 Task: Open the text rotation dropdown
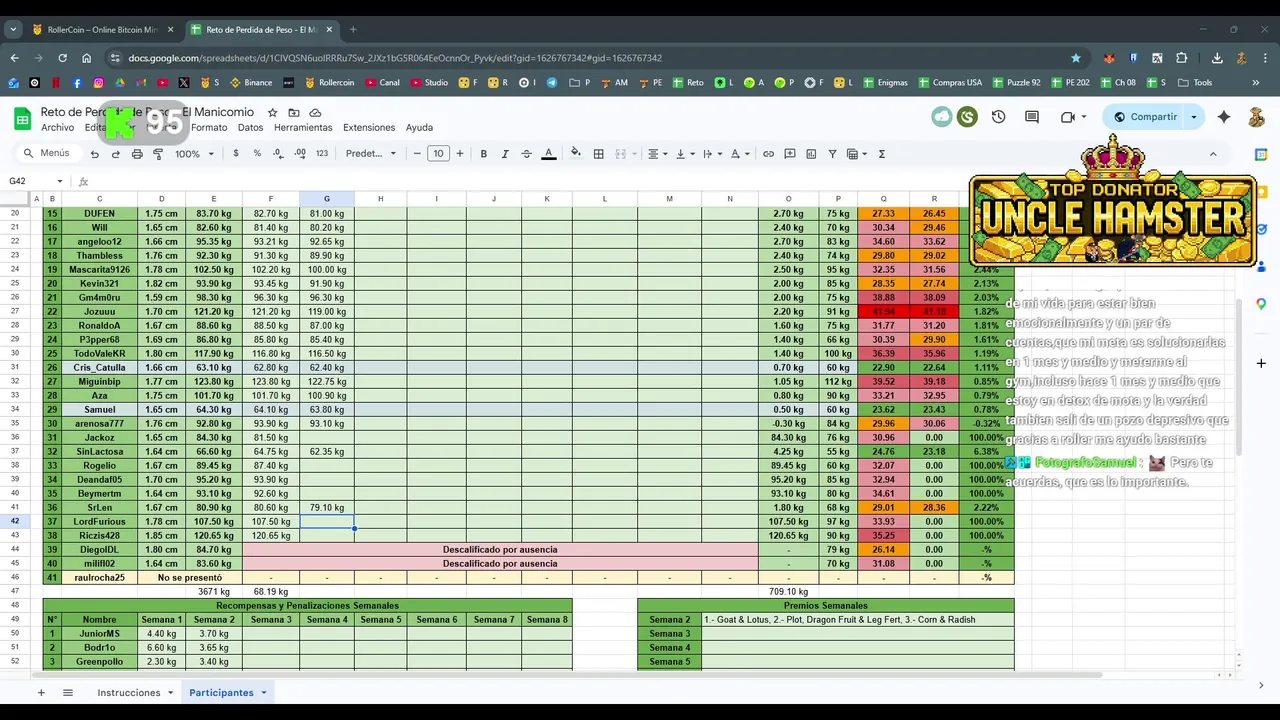pyautogui.click(x=739, y=154)
